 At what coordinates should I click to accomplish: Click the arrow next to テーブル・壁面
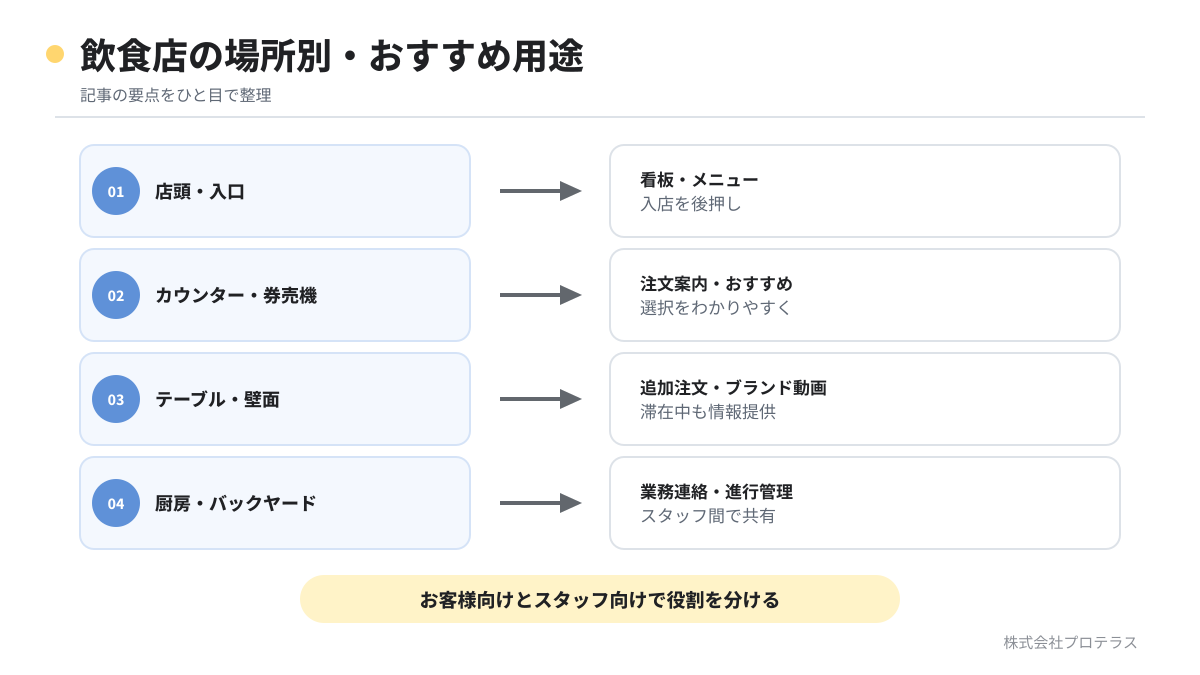[x=541, y=399]
